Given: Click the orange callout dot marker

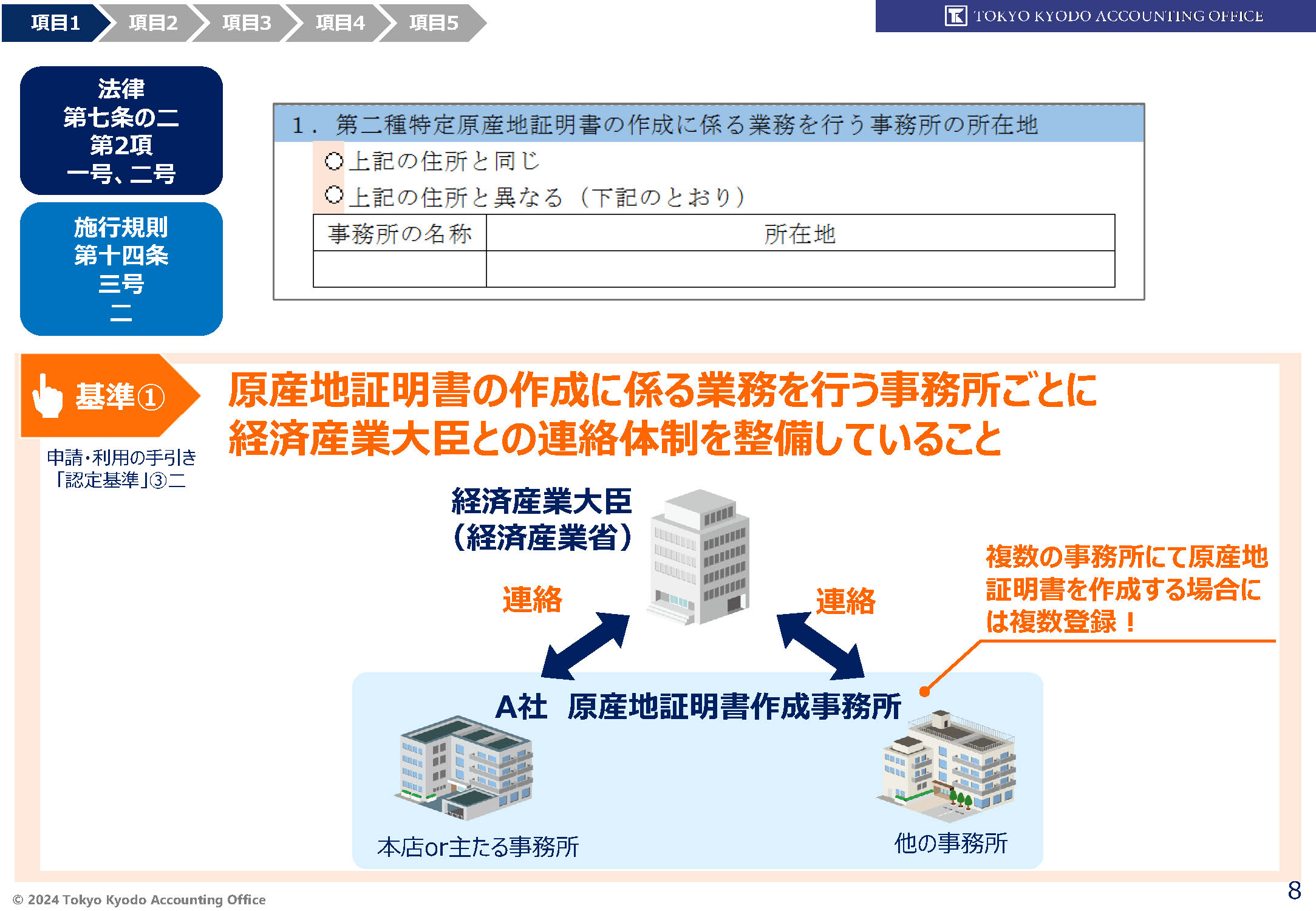Looking at the screenshot, I should click(x=924, y=692).
